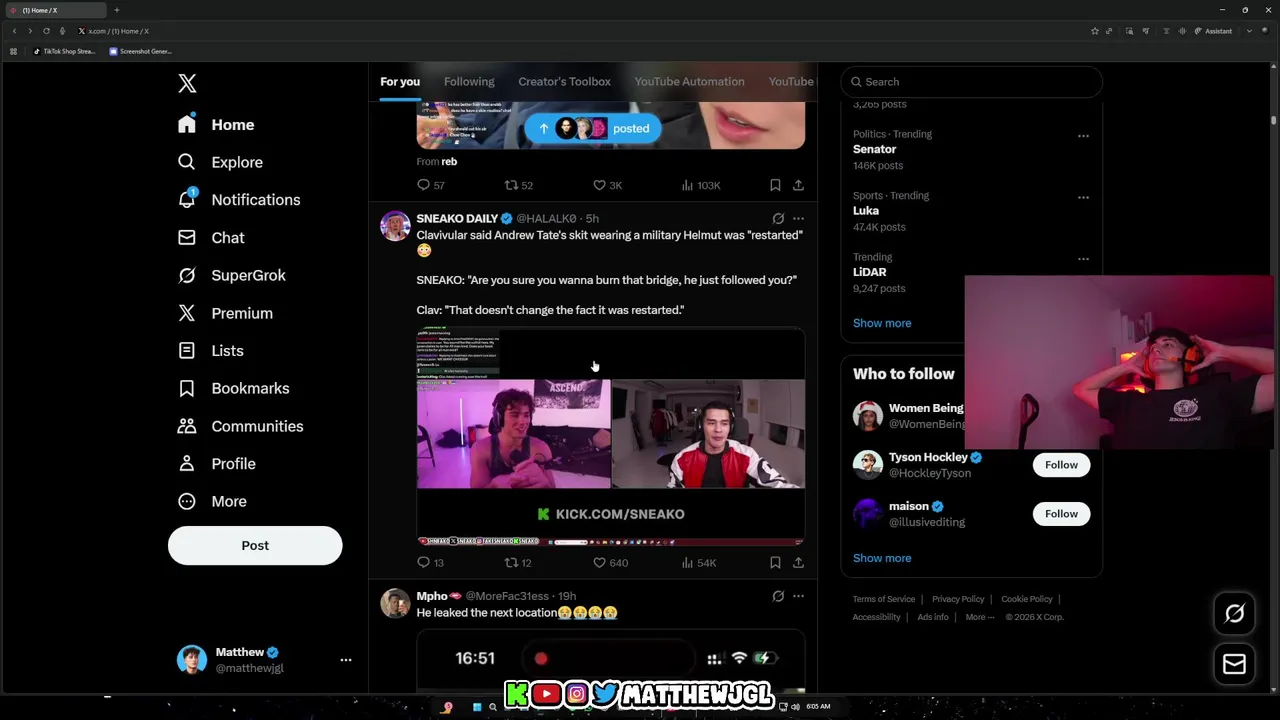The image size is (1280, 720).
Task: Open the Cookie Policy link
Action: pyautogui.click(x=1027, y=599)
